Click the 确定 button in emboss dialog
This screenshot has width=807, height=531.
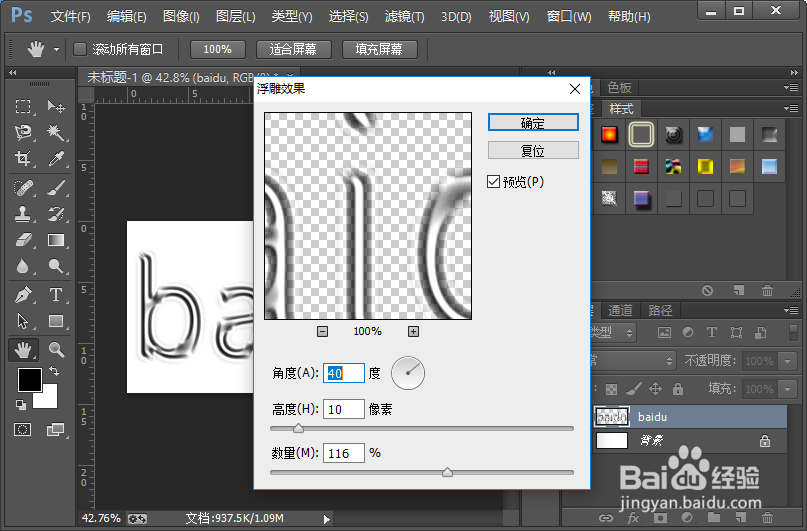[533, 122]
